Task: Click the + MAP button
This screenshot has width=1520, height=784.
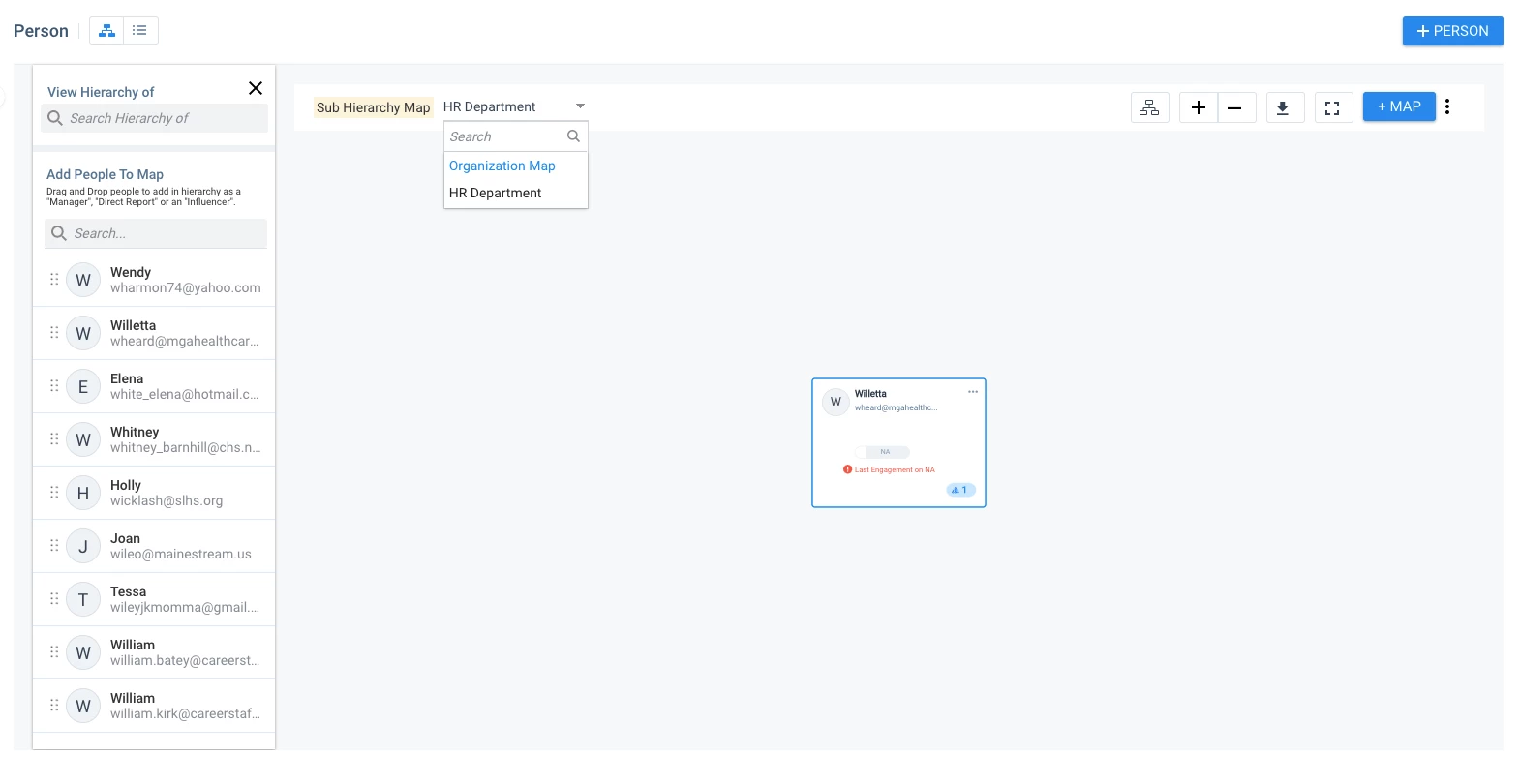Action: pyautogui.click(x=1399, y=106)
